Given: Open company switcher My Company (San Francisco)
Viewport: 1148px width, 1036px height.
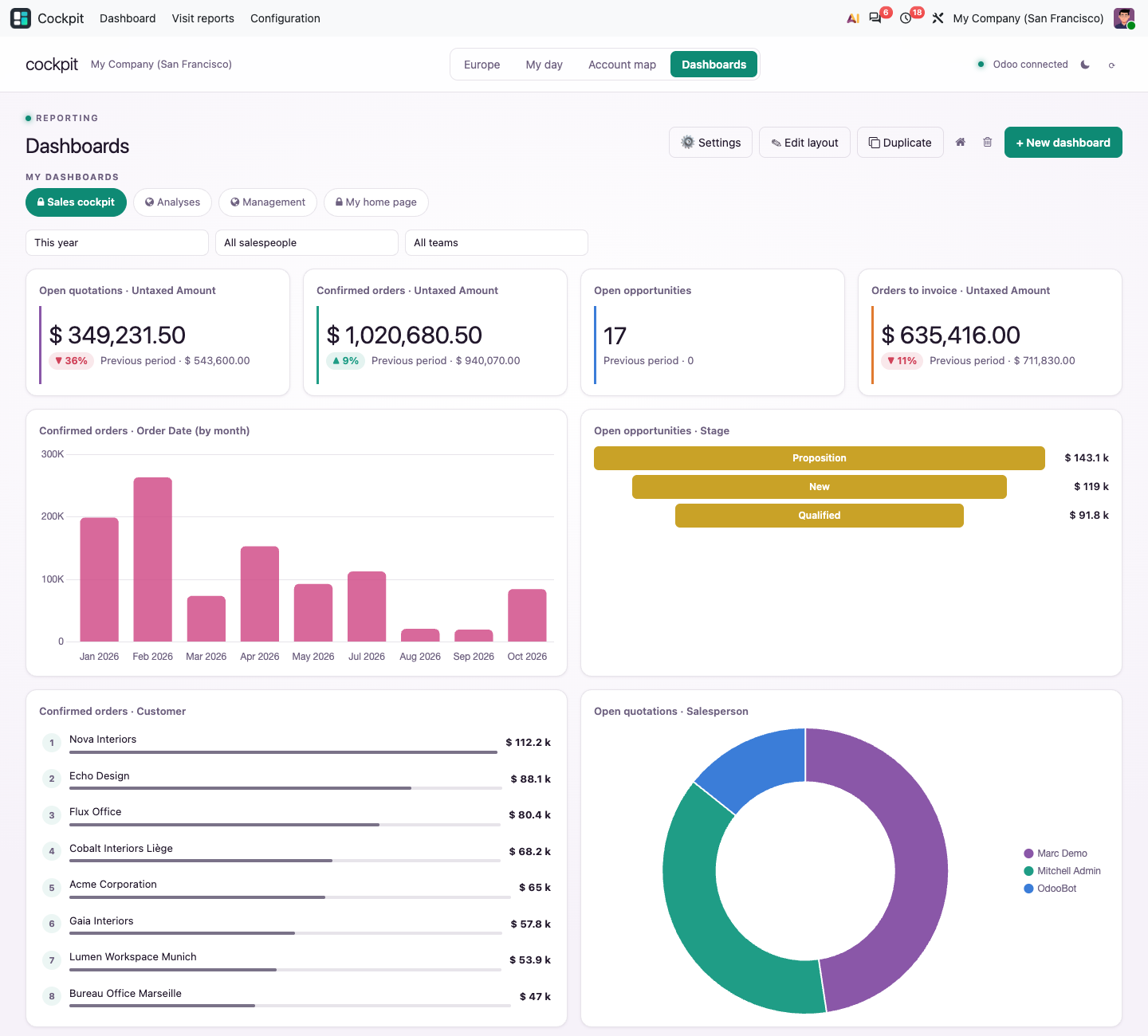Looking at the screenshot, I should click(x=1028, y=18).
